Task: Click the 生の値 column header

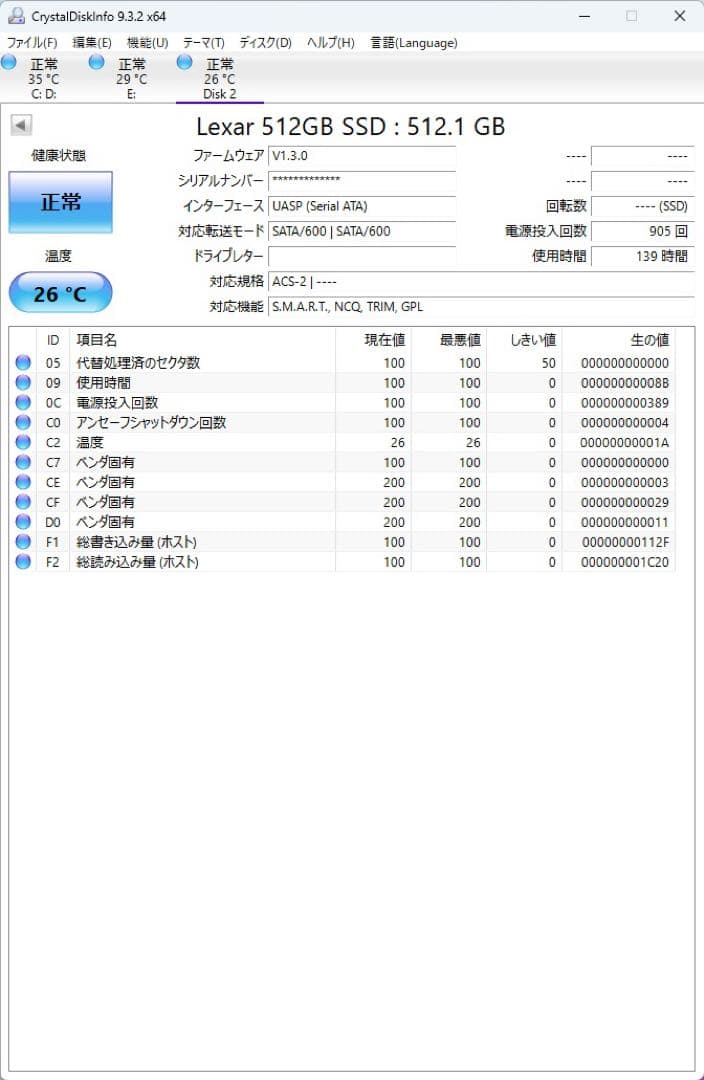Action: pos(619,340)
